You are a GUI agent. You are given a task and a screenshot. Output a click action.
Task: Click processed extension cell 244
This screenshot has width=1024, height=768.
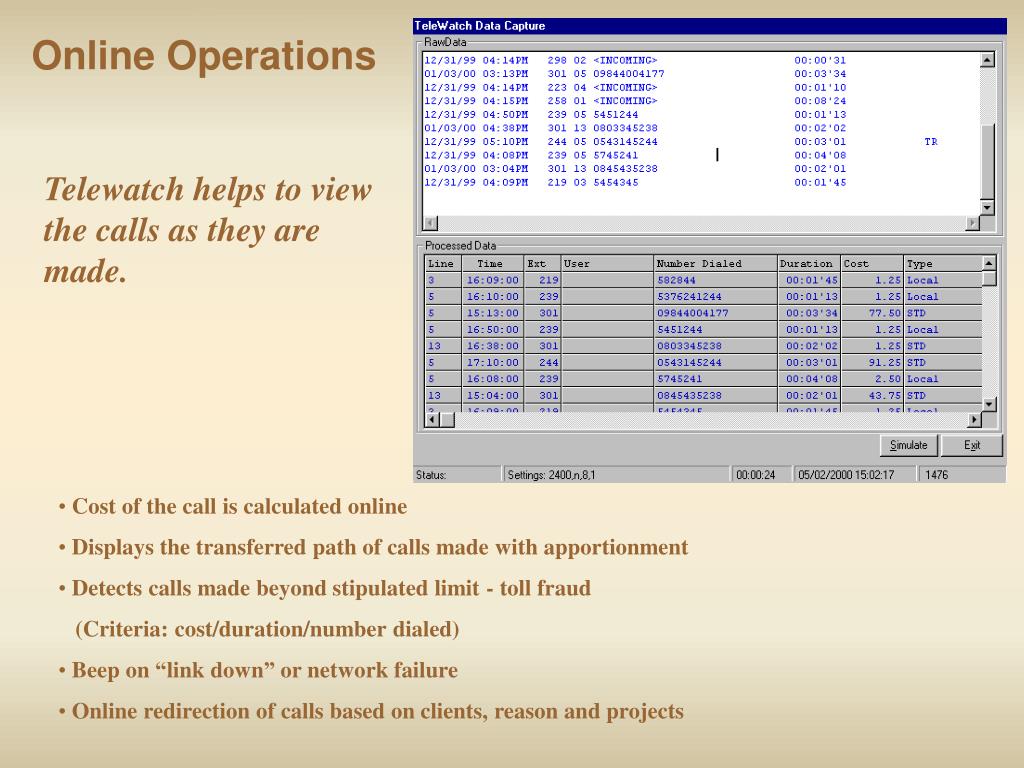click(543, 362)
